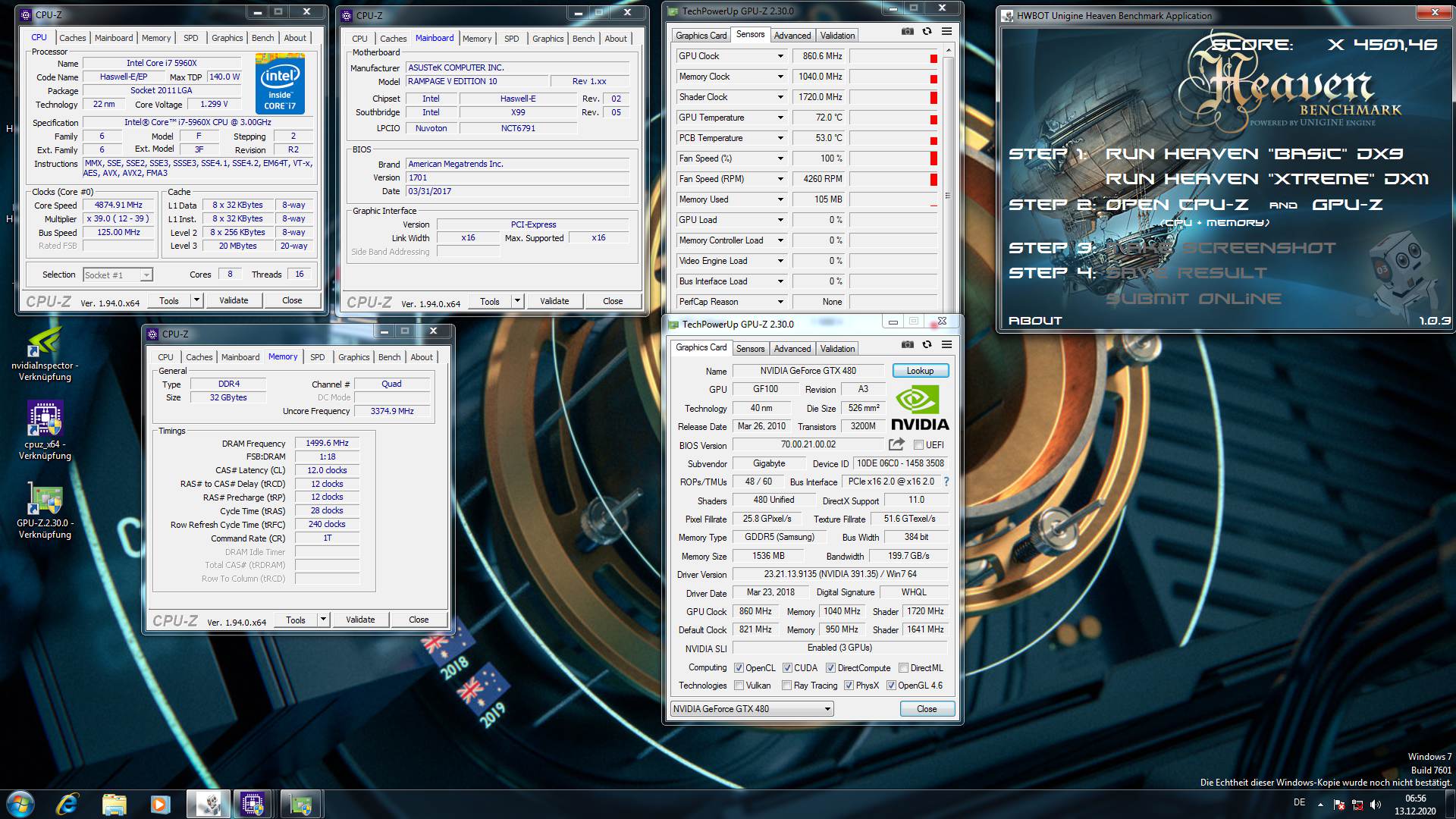Click the CPU-Z taskbar icon
The image size is (1456, 819).
253,804
